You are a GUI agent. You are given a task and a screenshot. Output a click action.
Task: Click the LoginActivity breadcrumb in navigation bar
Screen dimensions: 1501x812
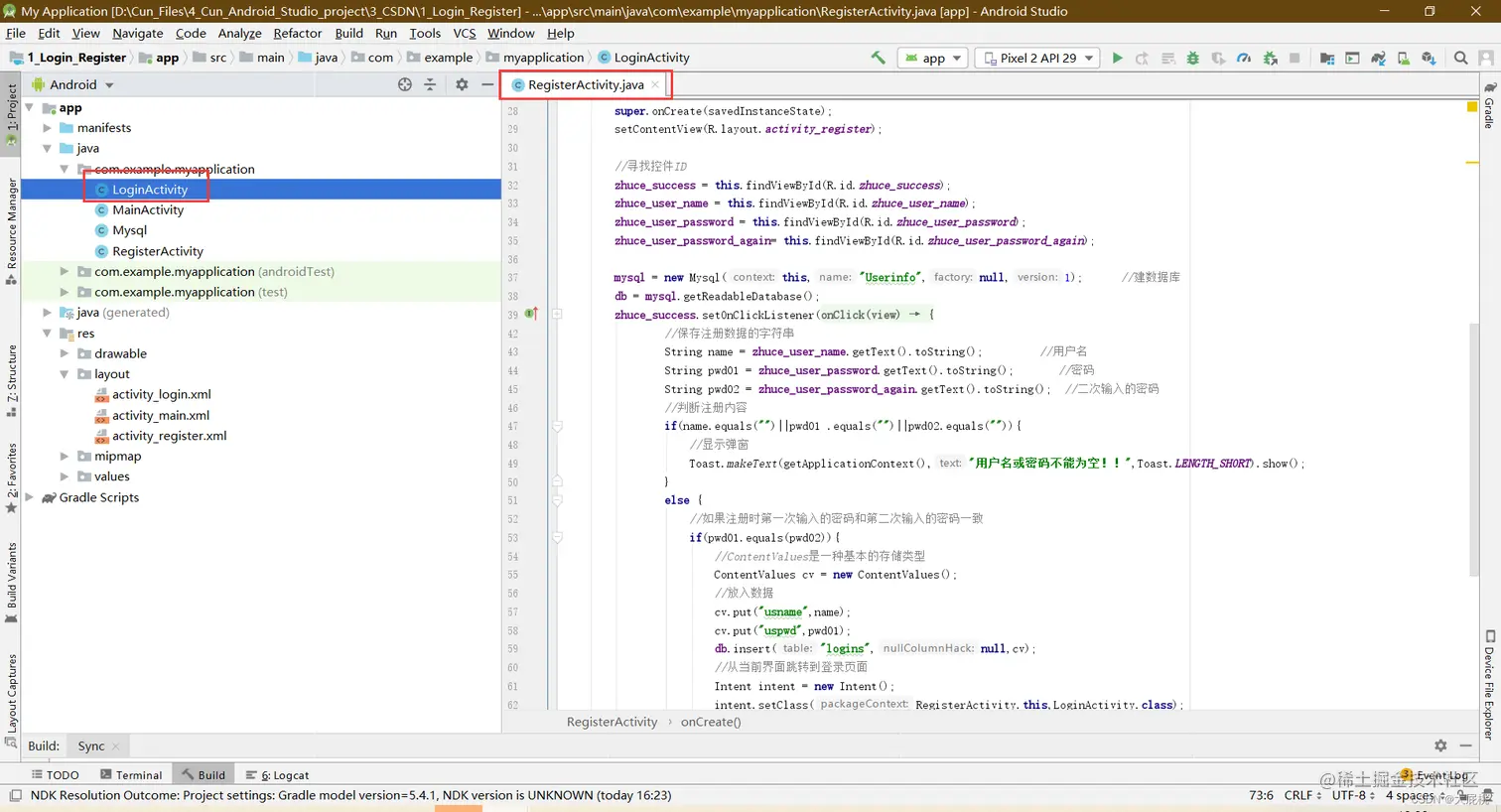(643, 58)
